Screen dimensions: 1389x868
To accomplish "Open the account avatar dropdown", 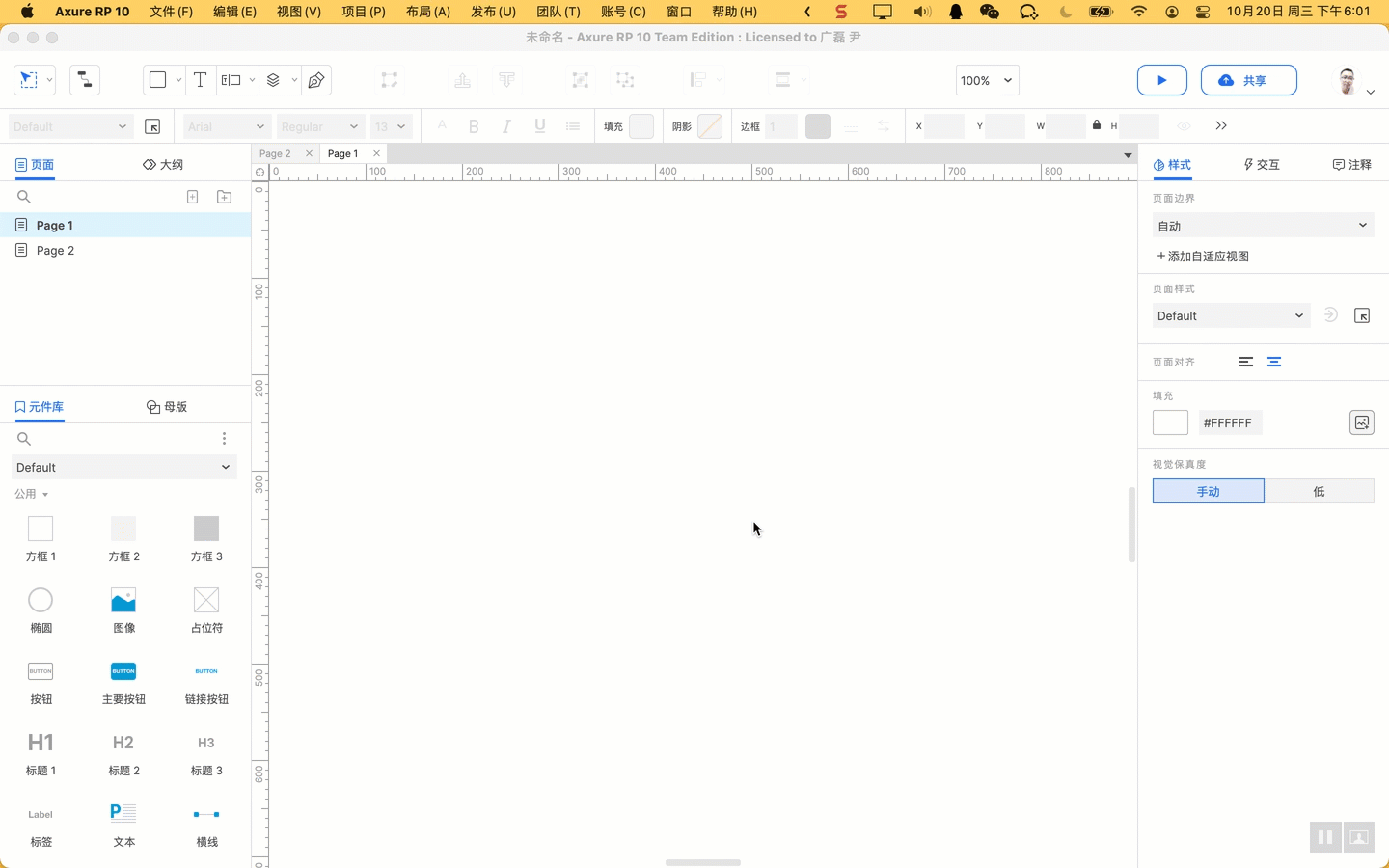I will tap(1354, 81).
